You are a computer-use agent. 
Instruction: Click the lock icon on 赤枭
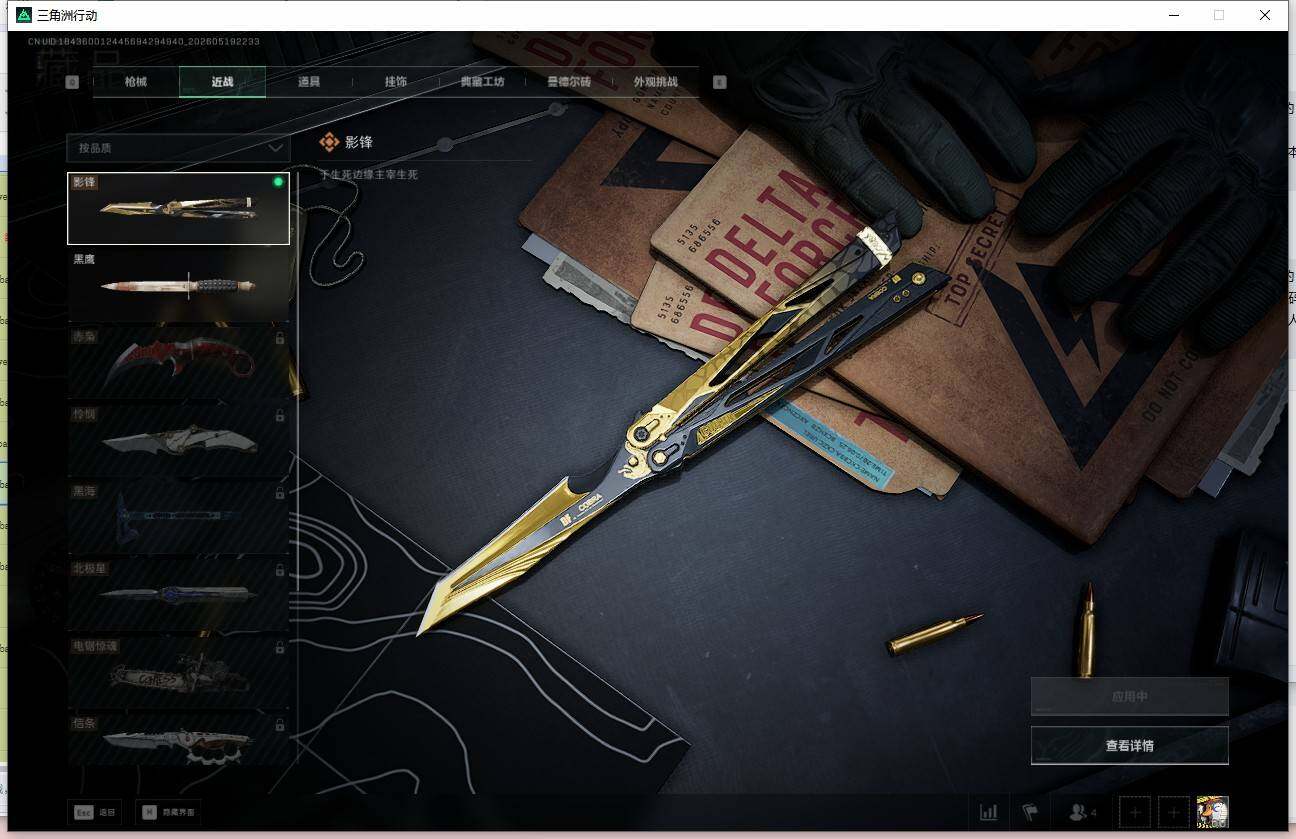pos(280,338)
